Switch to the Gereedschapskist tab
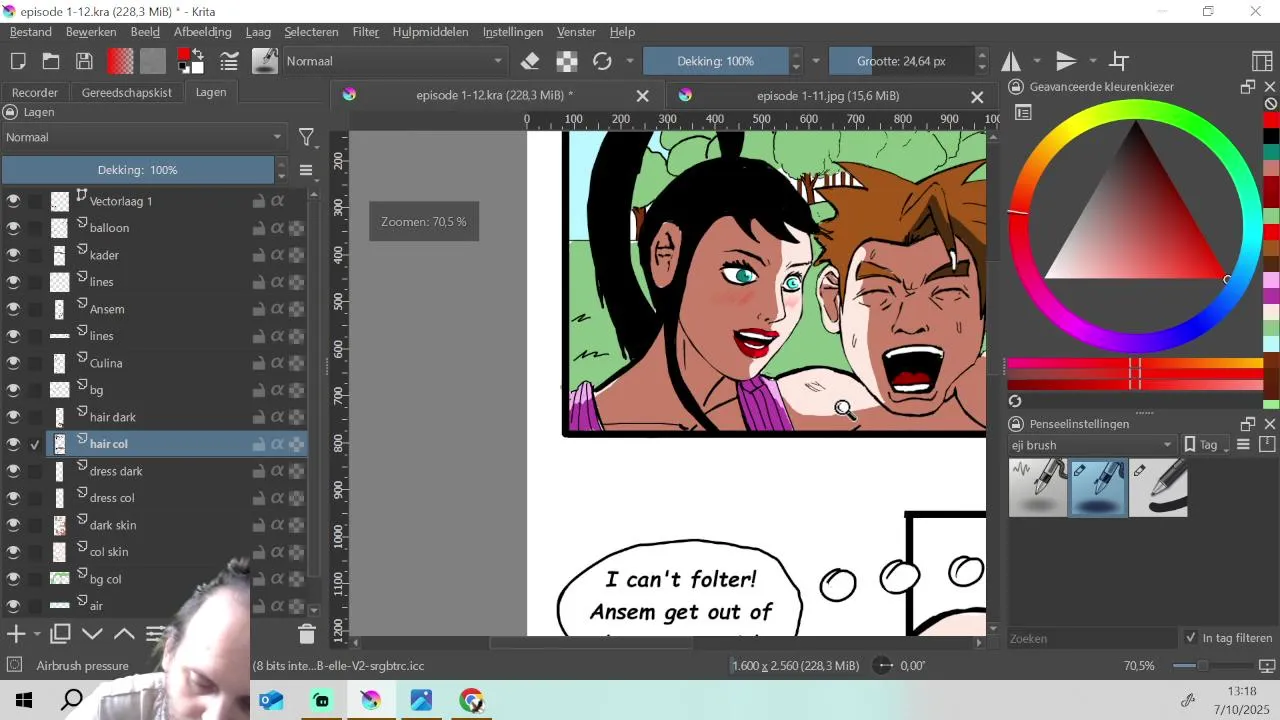 [127, 92]
